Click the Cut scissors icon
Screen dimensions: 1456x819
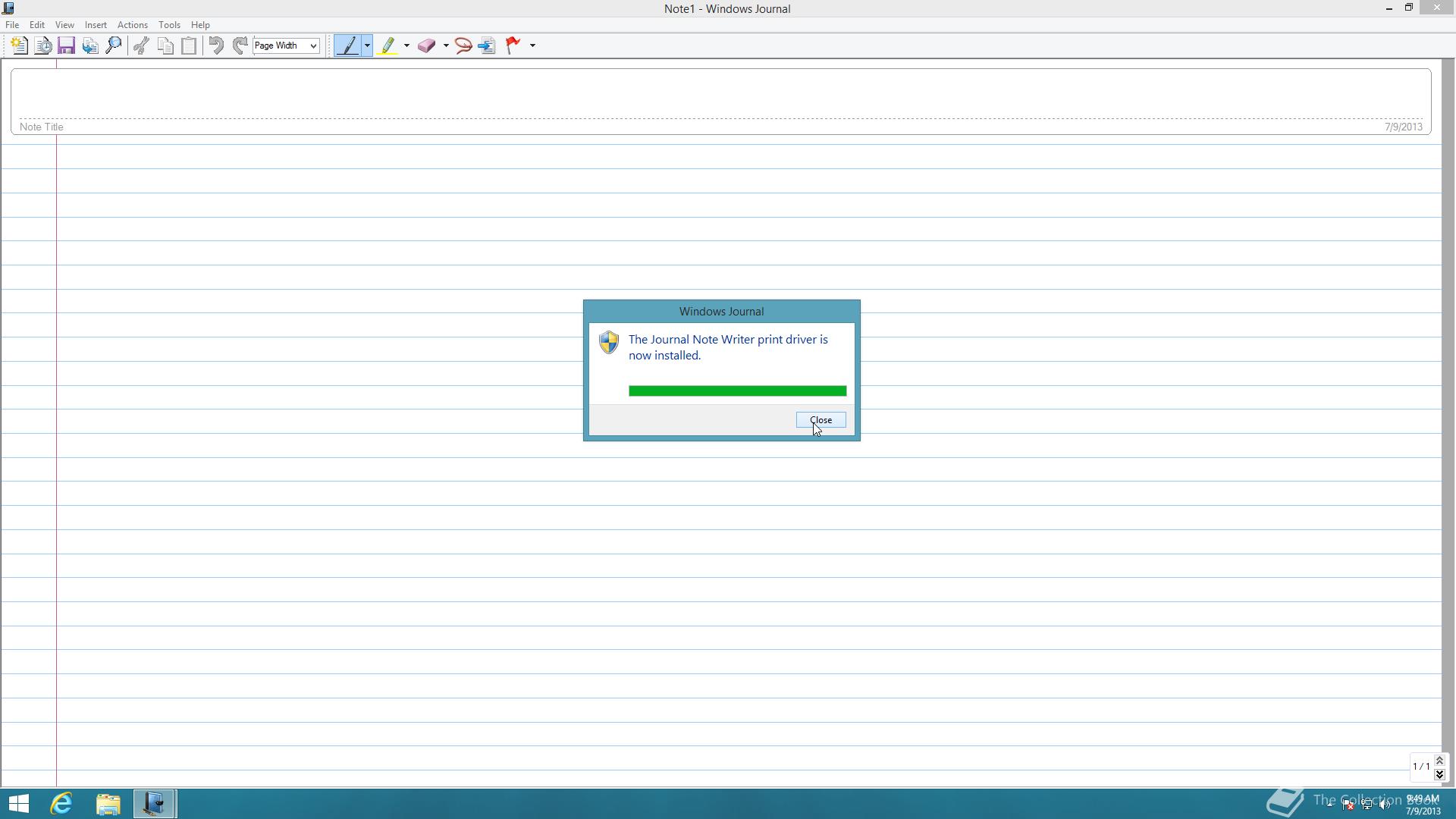(x=141, y=45)
